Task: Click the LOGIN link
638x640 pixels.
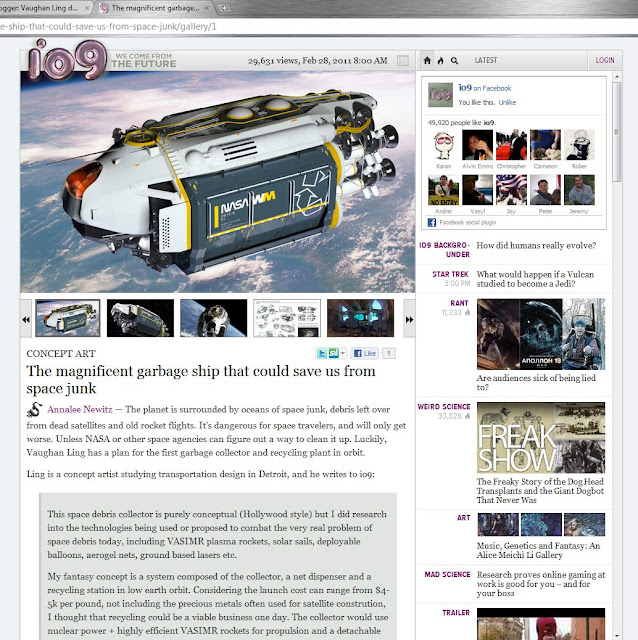Action: [x=605, y=60]
